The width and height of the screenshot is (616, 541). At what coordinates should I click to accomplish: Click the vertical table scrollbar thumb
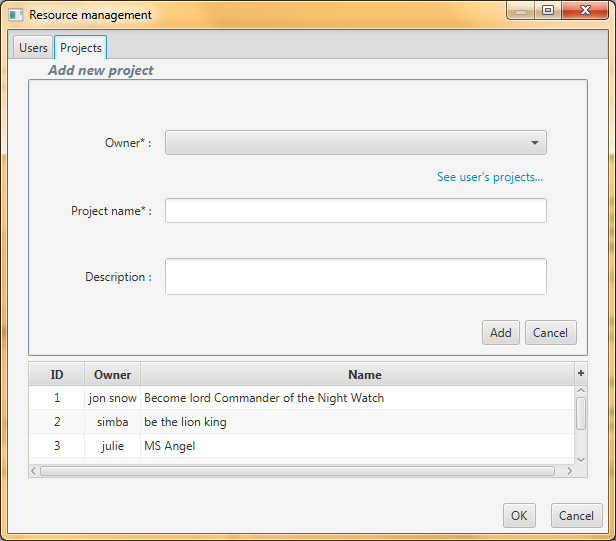tap(581, 413)
